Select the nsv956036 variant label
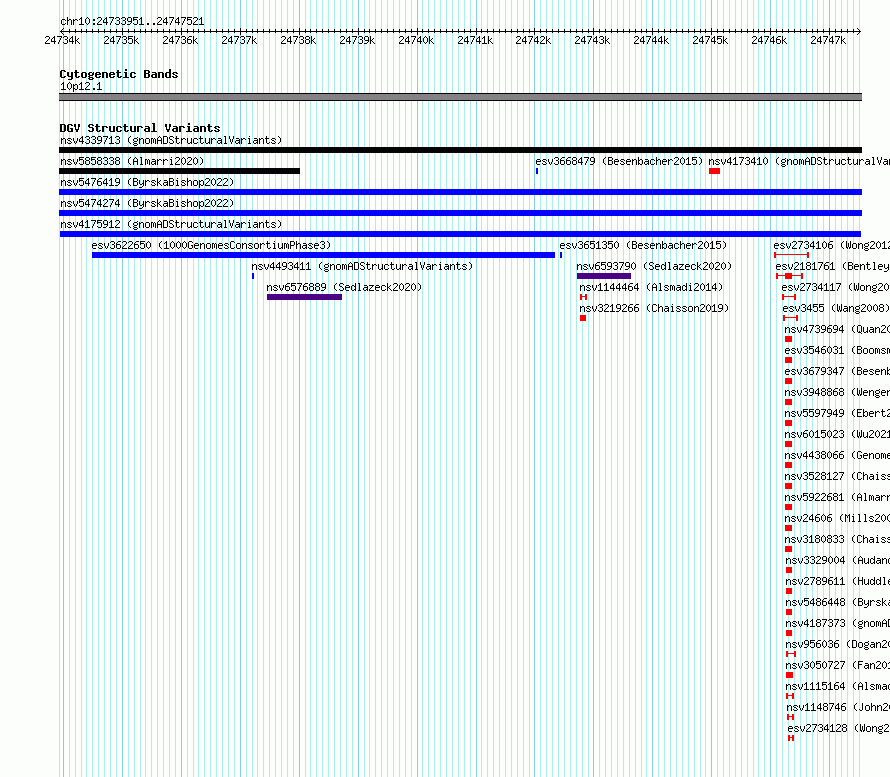The width and height of the screenshot is (890, 777). click(837, 644)
